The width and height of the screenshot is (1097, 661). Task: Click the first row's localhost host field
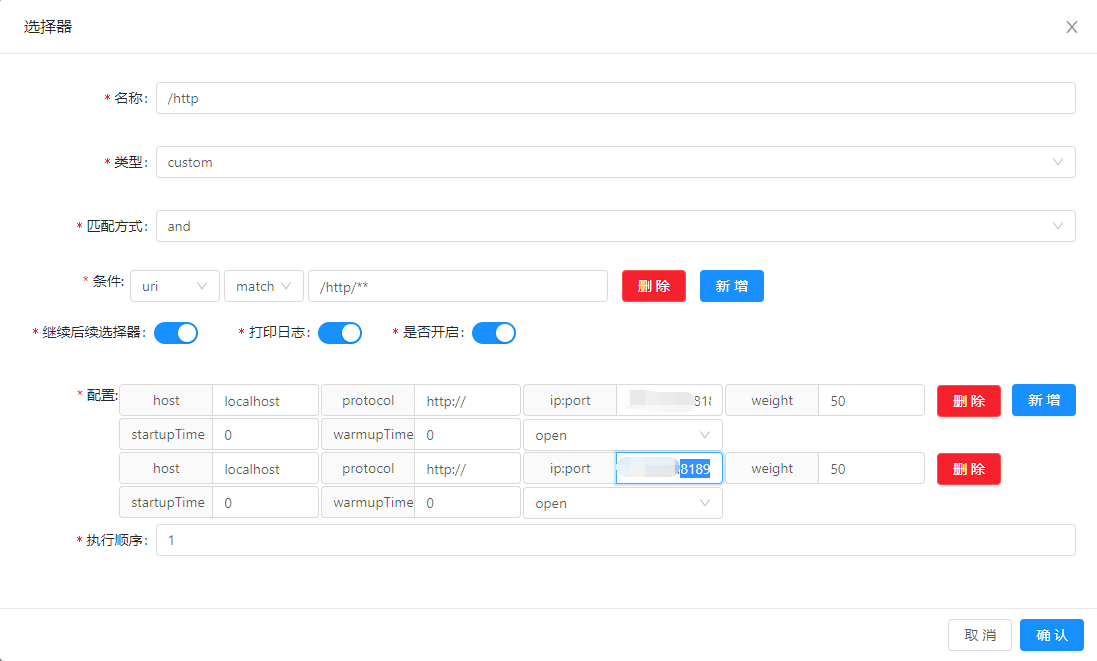[x=265, y=401]
